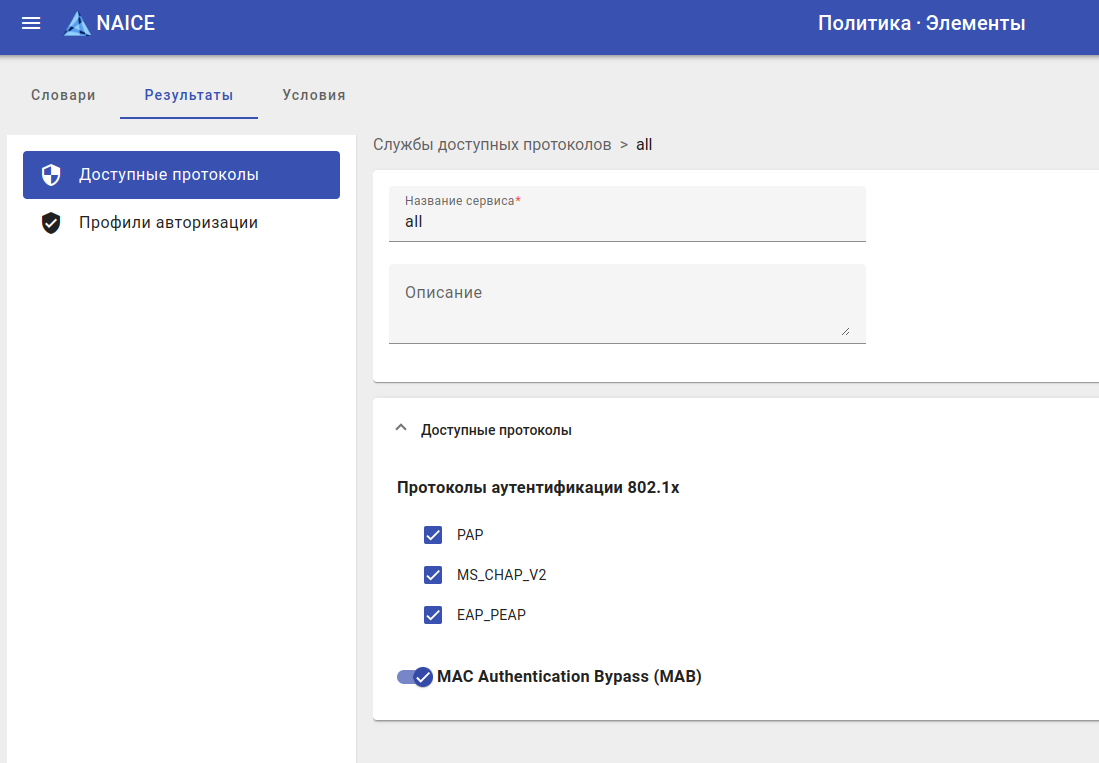Switch to the Словари tab
Screen dimensions: 1099x763
(63, 95)
